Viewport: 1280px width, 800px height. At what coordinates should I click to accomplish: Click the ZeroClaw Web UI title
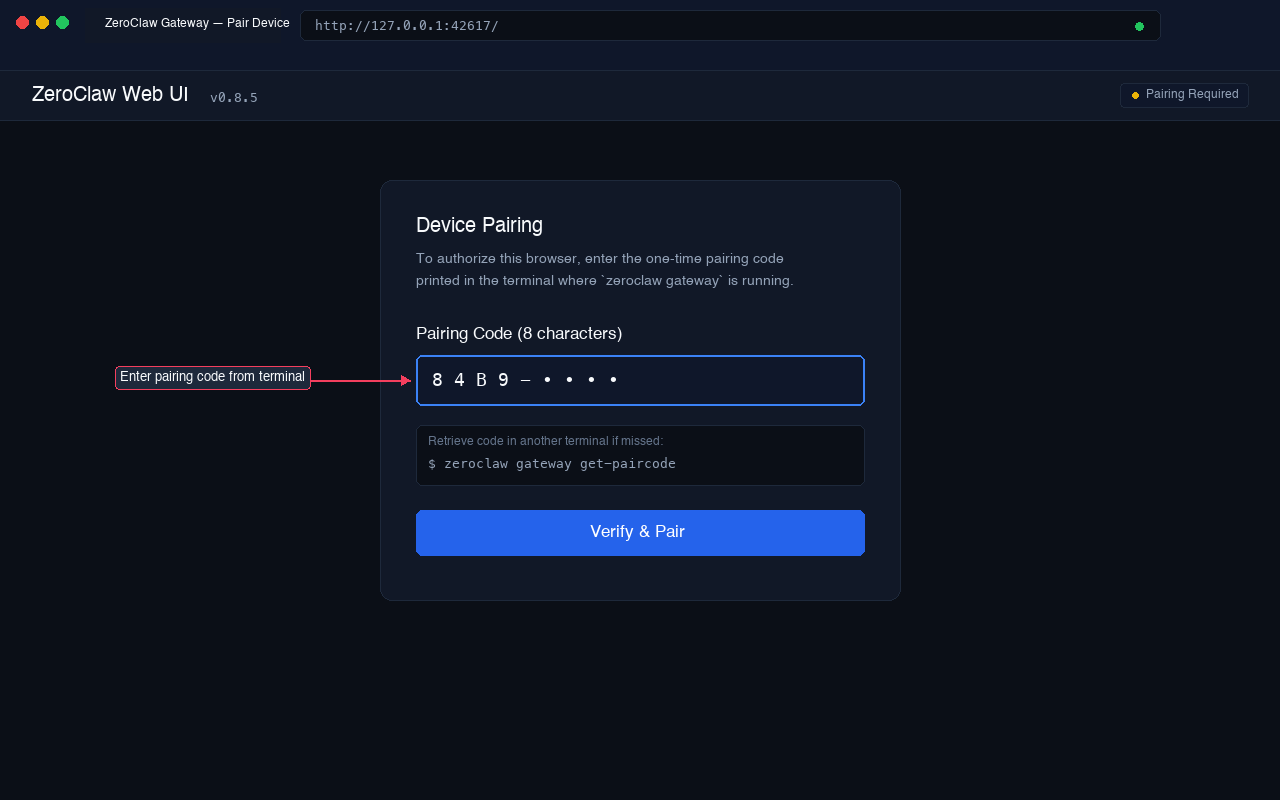coord(110,94)
